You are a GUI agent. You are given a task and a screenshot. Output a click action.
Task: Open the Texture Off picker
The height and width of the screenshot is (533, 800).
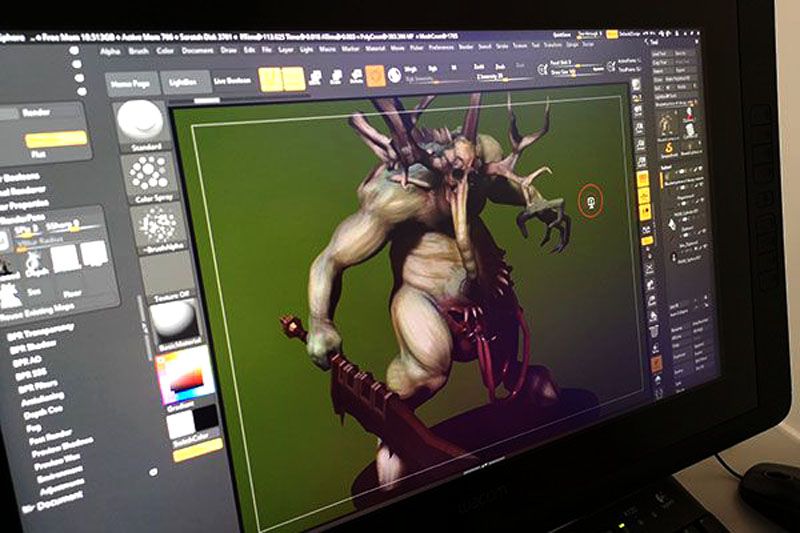tap(169, 277)
